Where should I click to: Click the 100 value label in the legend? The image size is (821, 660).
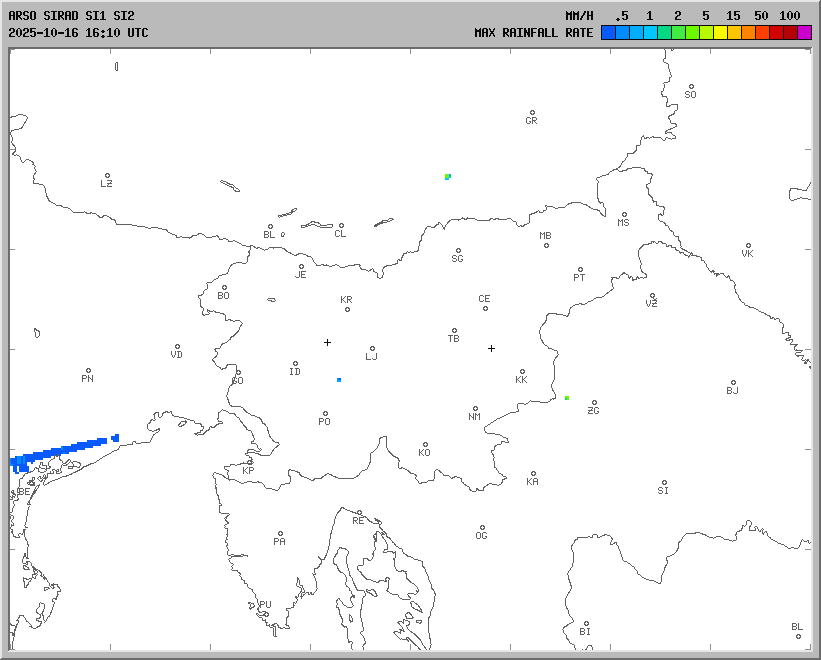(790, 16)
